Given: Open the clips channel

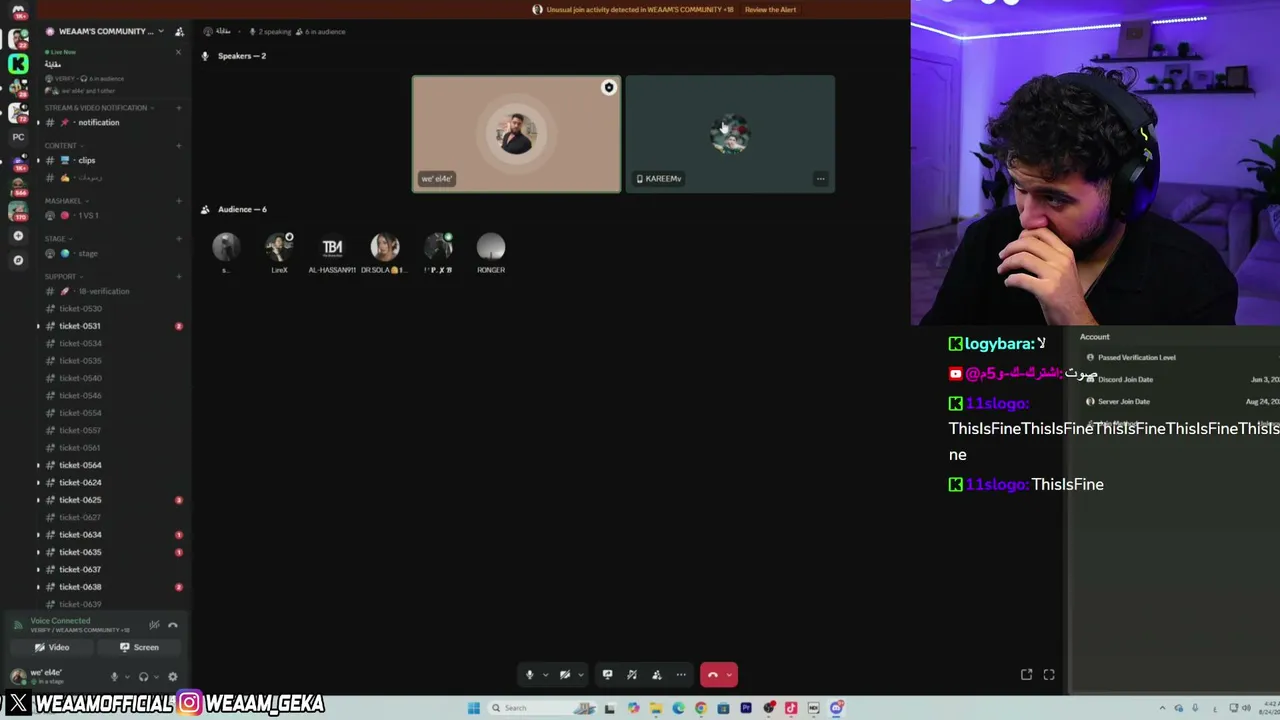Looking at the screenshot, I should tap(112, 161).
